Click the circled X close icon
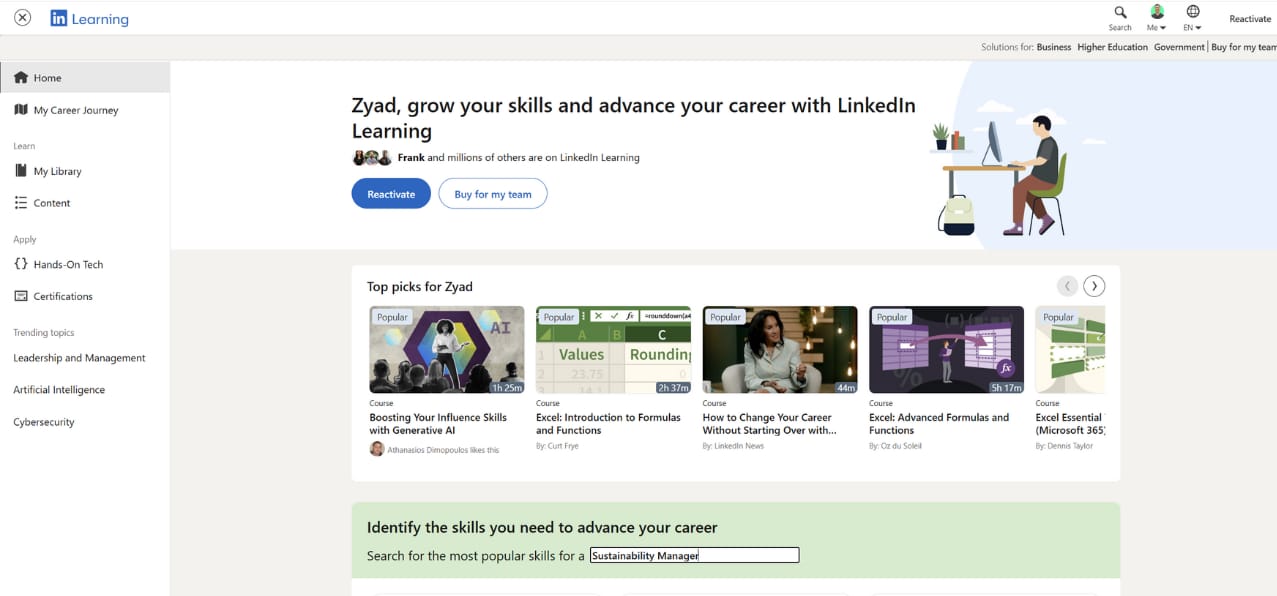The image size is (1277, 596). (22, 18)
